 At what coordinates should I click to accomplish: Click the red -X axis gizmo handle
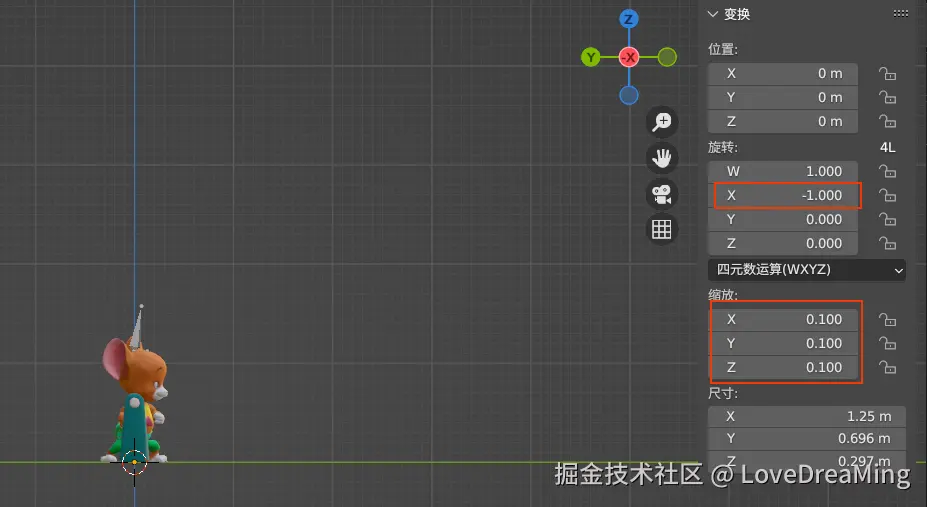pyautogui.click(x=628, y=57)
